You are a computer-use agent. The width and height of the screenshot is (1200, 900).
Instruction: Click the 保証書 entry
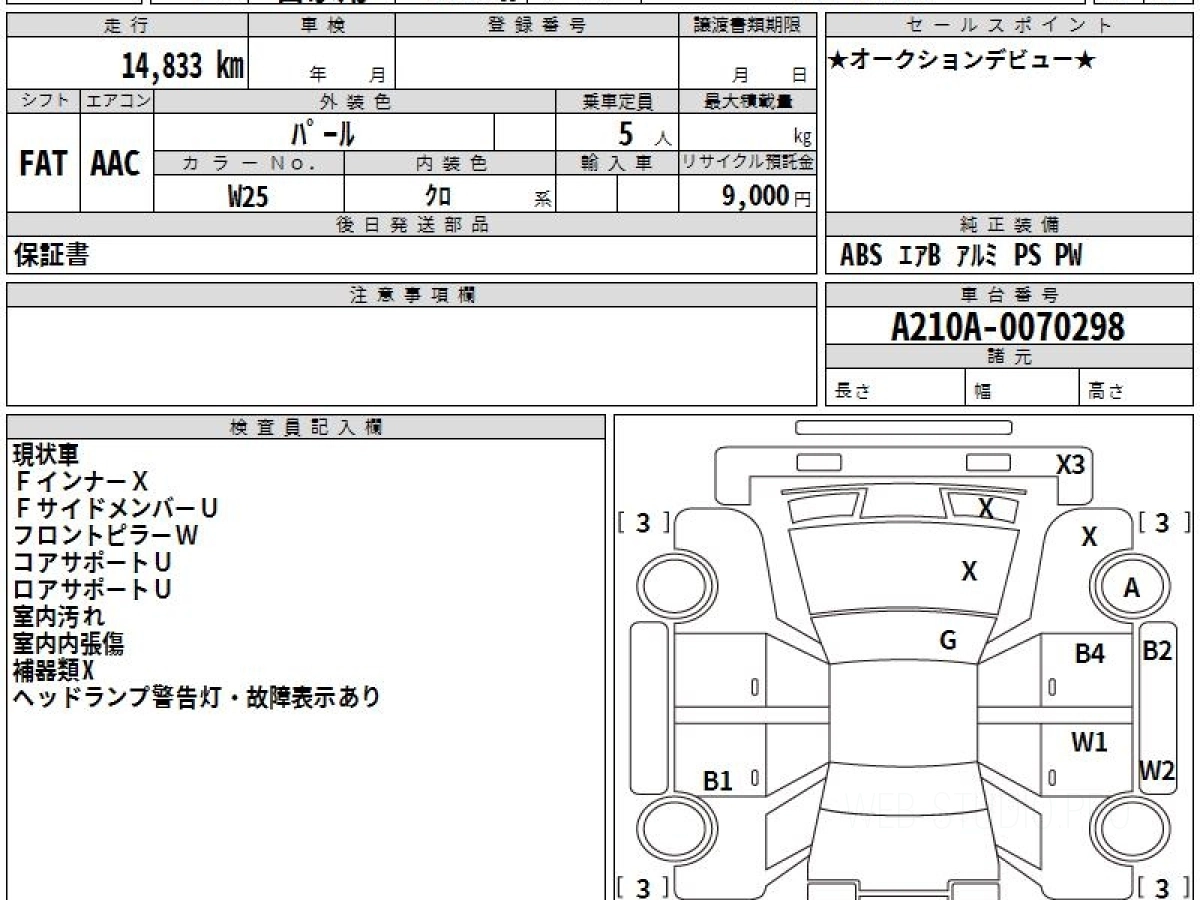52,255
